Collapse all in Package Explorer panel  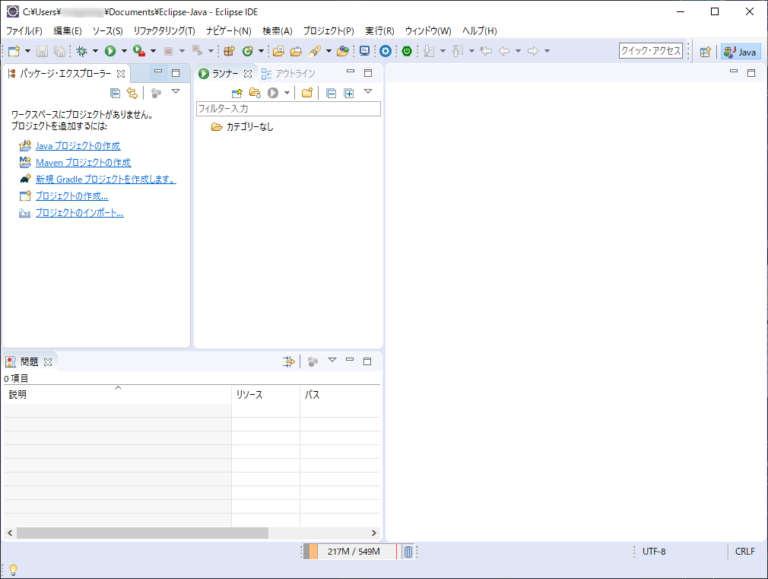(115, 93)
